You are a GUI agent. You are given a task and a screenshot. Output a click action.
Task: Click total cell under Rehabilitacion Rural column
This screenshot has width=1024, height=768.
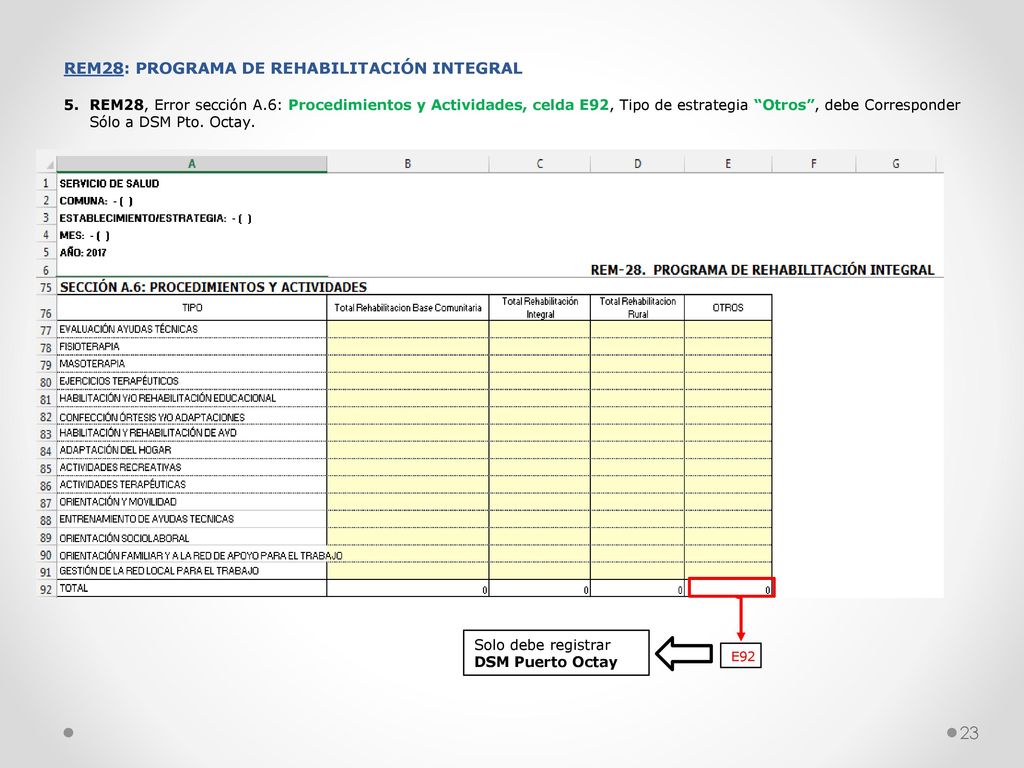(637, 588)
